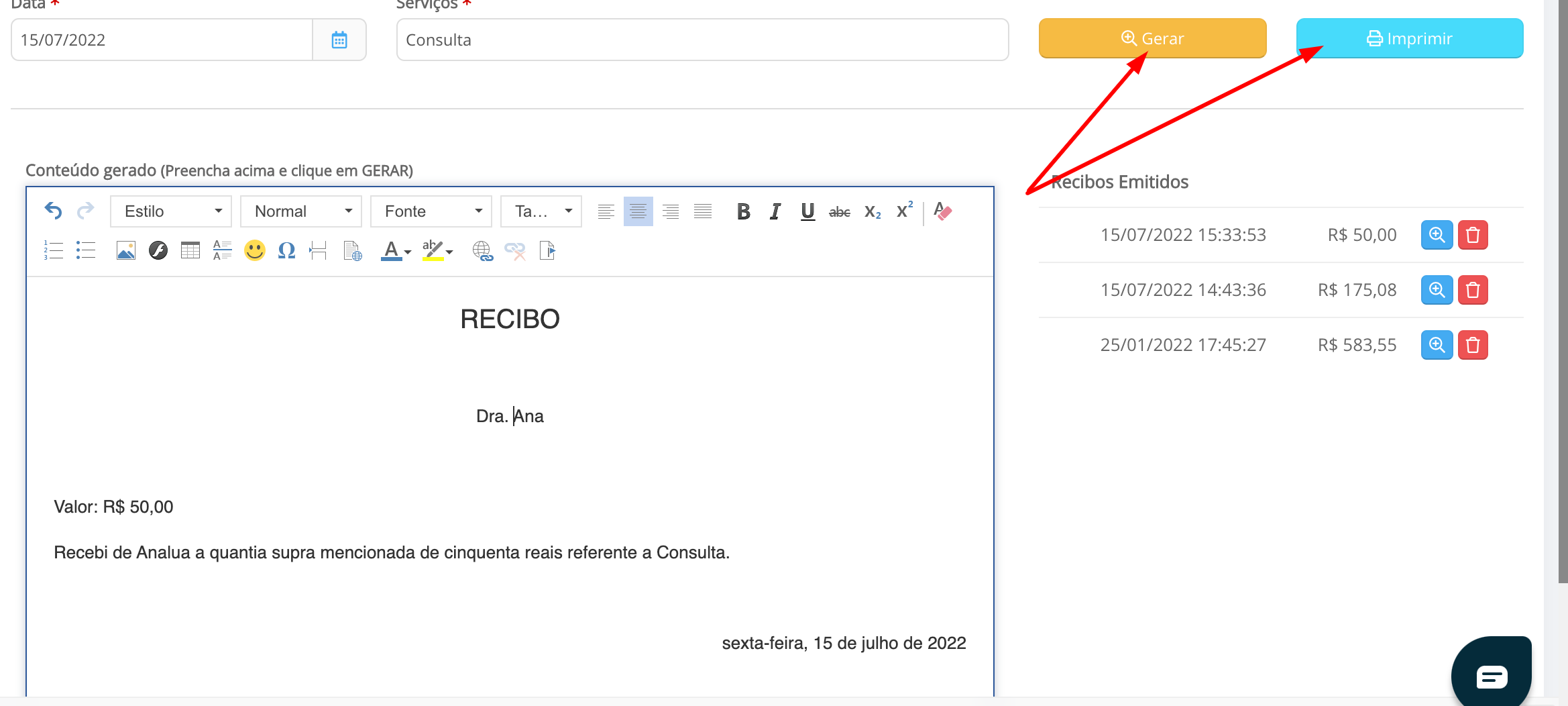Open the Normal format dropdown

click(x=301, y=211)
